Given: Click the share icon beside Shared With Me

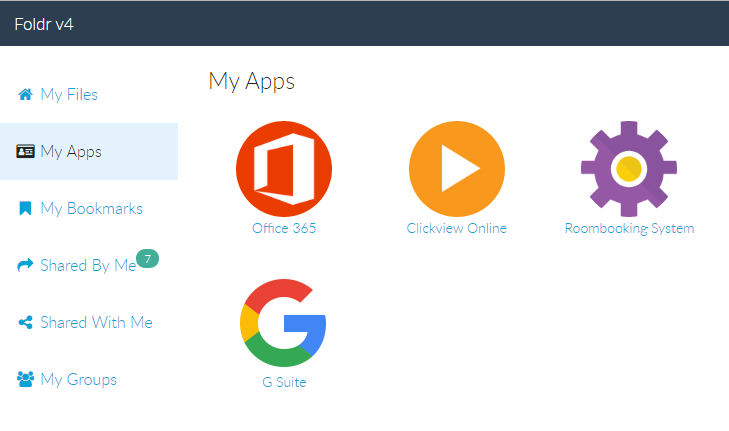Looking at the screenshot, I should click(25, 322).
